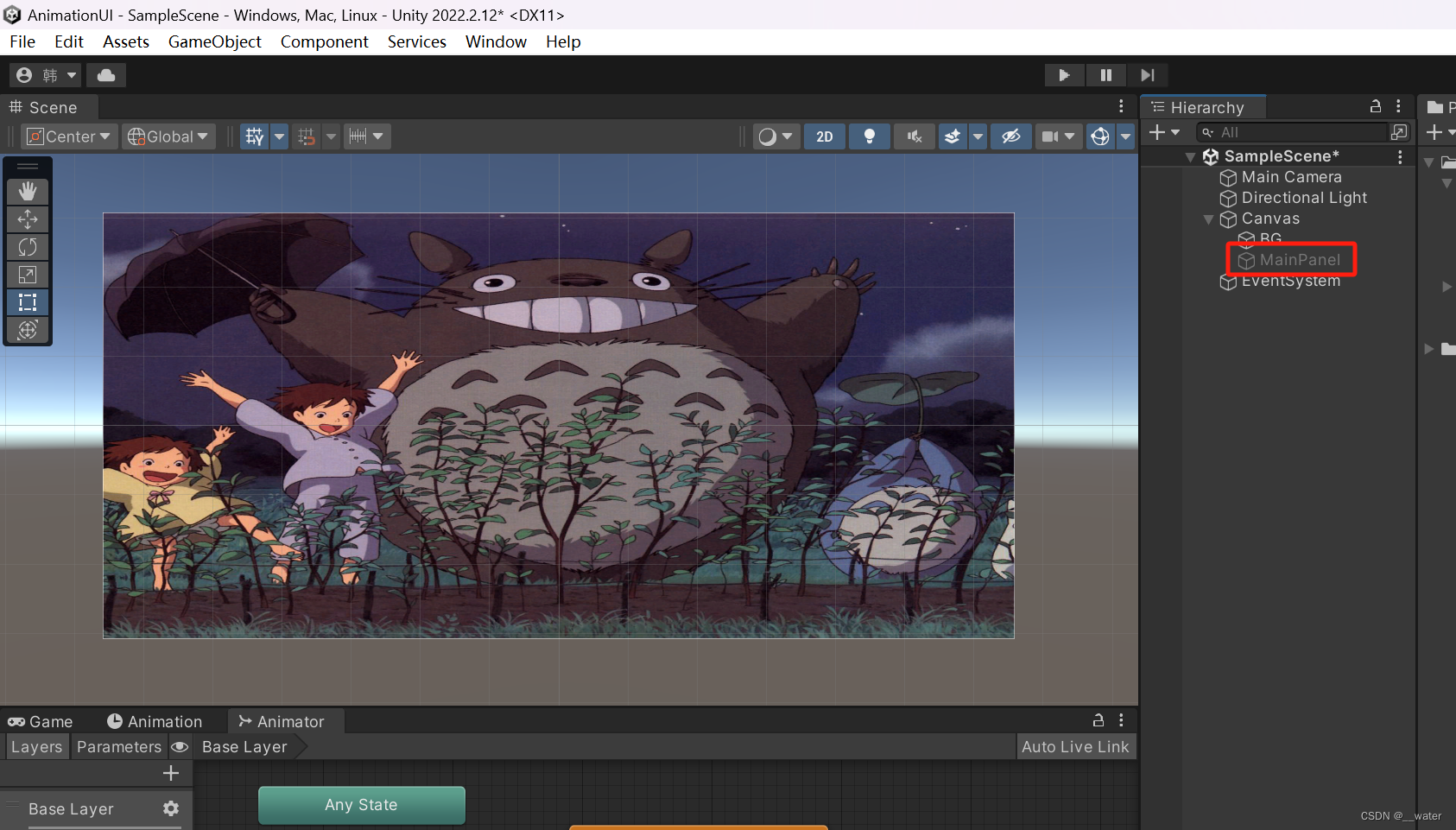
Task: Toggle scene lighting bulb icon
Action: click(x=870, y=136)
